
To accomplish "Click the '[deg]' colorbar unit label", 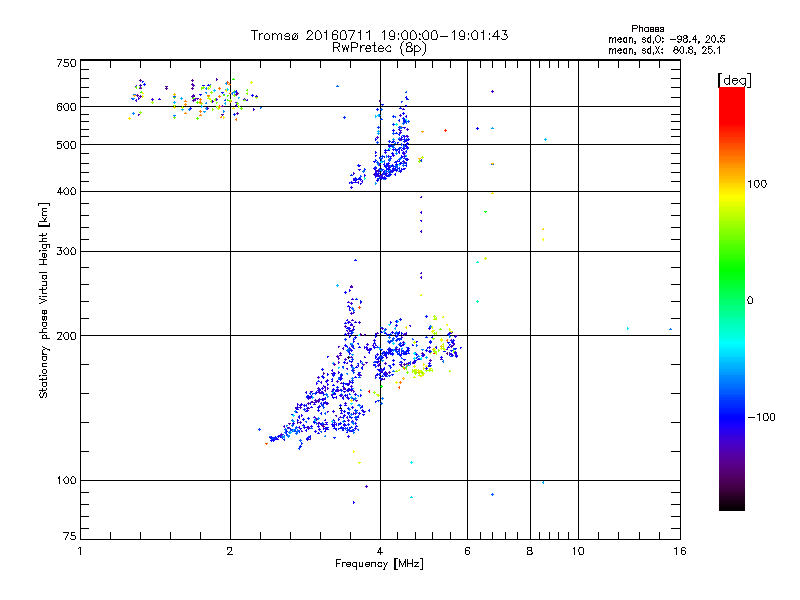I will pyautogui.click(x=734, y=80).
